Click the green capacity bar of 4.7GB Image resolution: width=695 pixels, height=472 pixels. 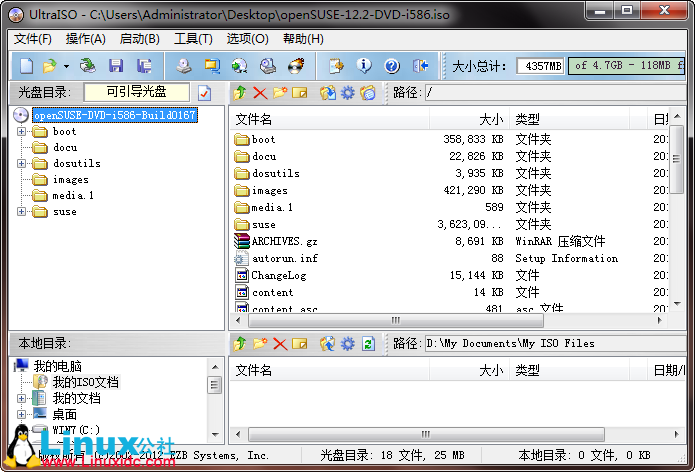[x=627, y=66]
